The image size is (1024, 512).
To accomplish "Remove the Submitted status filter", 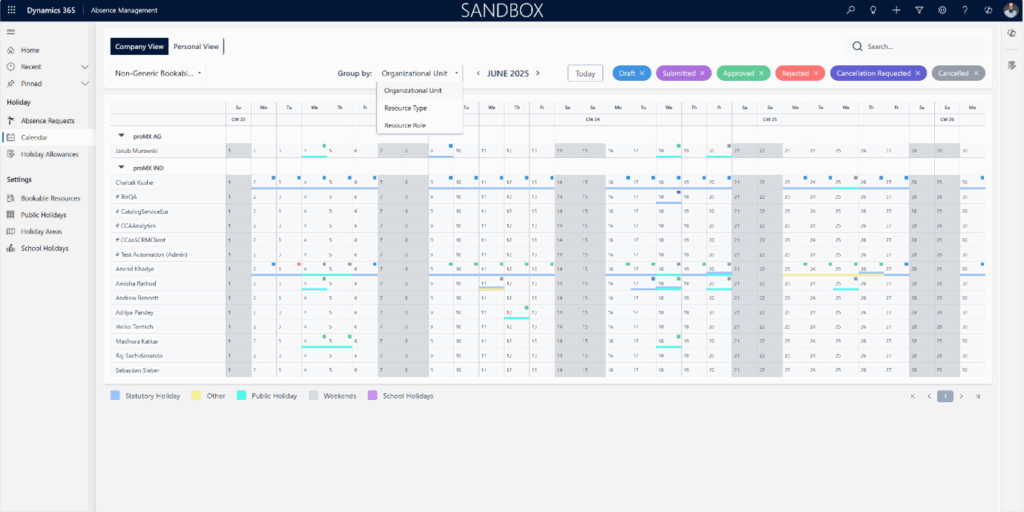I will (x=702, y=74).
